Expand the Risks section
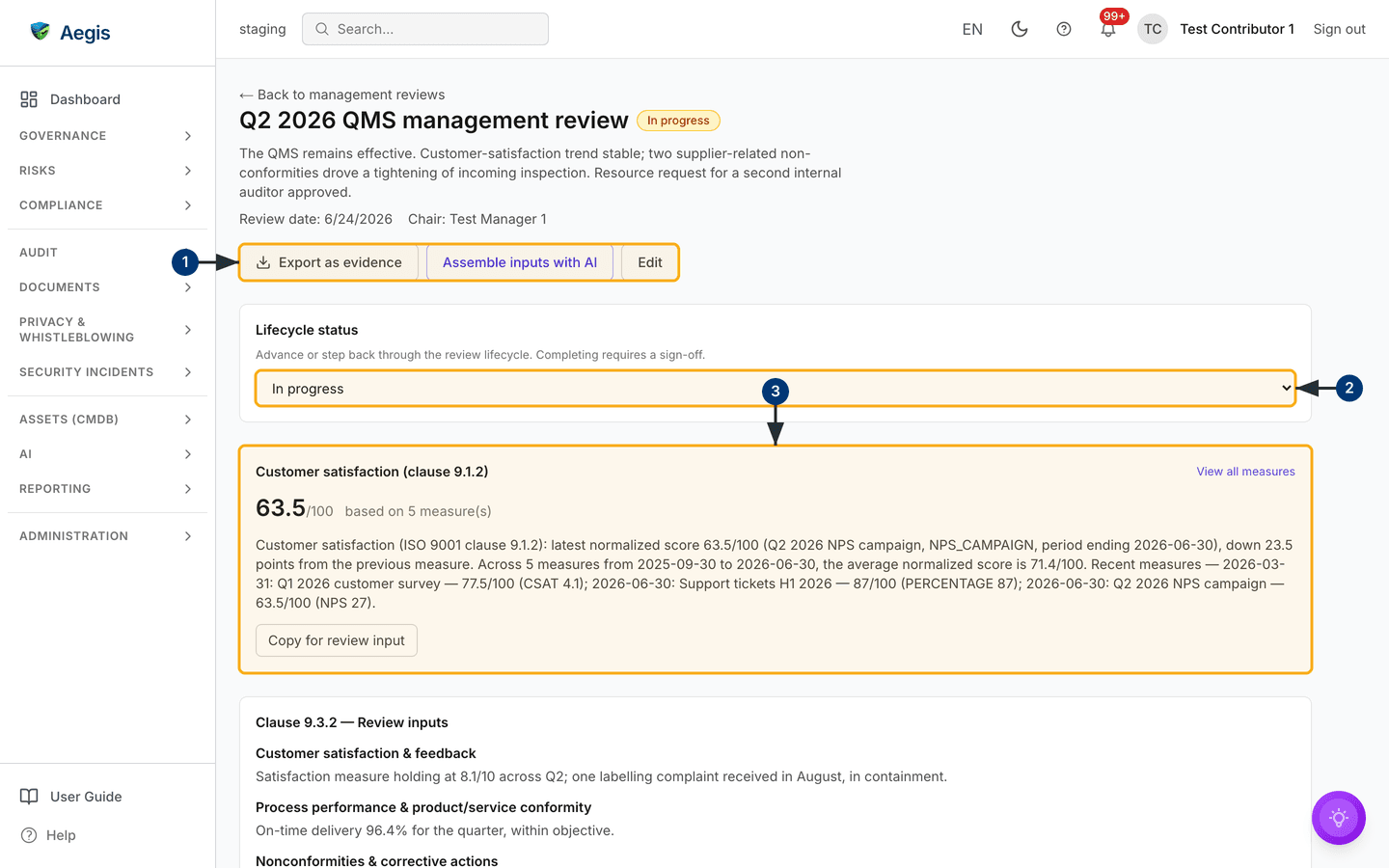 pyautogui.click(x=107, y=171)
